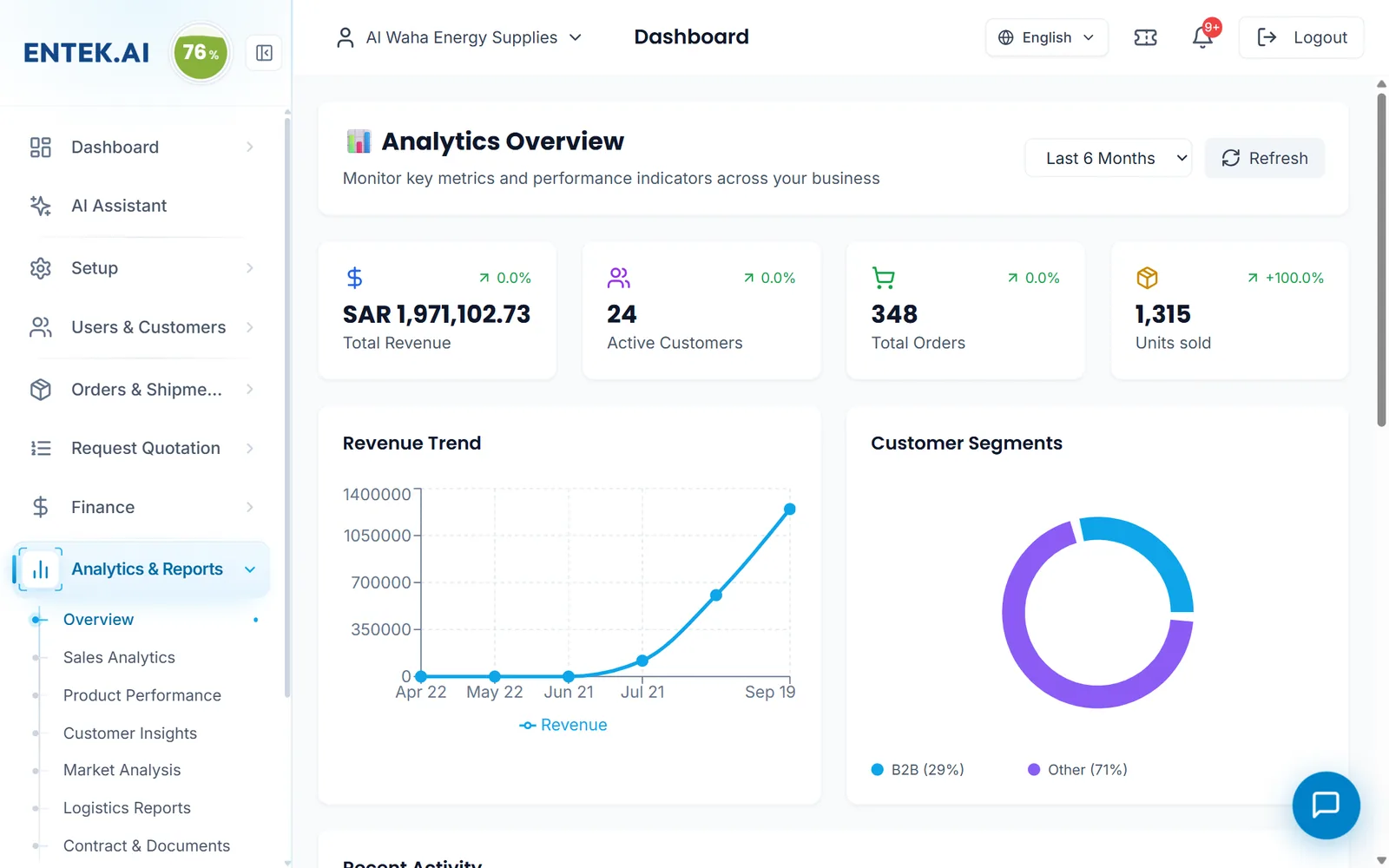
Task: Click the Analytics Overview chart emoji
Action: (359, 141)
